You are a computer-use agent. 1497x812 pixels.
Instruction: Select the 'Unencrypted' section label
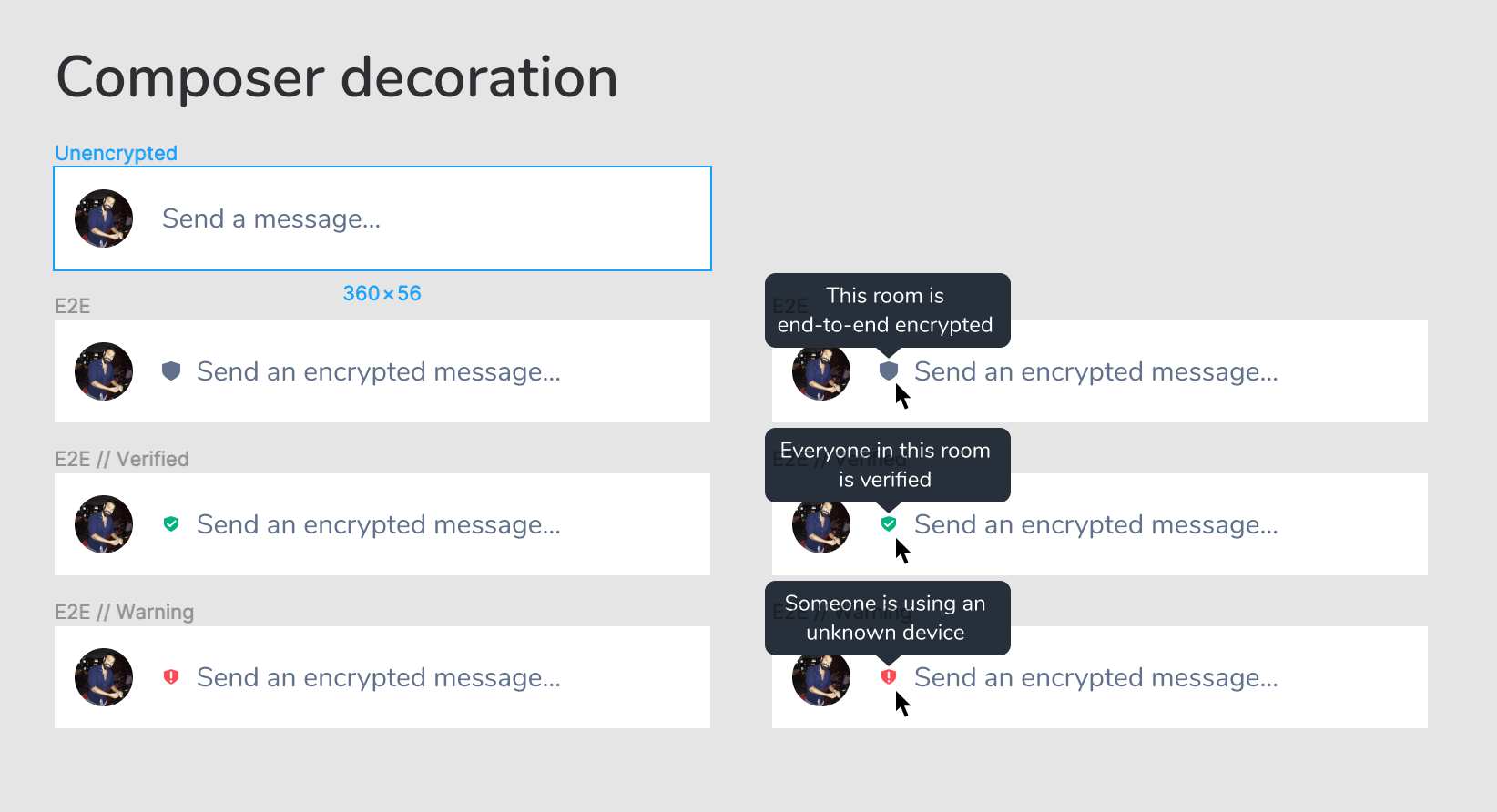[116, 152]
